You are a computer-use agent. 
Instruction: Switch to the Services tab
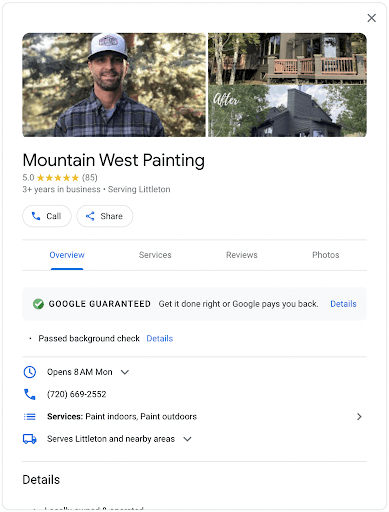click(155, 255)
